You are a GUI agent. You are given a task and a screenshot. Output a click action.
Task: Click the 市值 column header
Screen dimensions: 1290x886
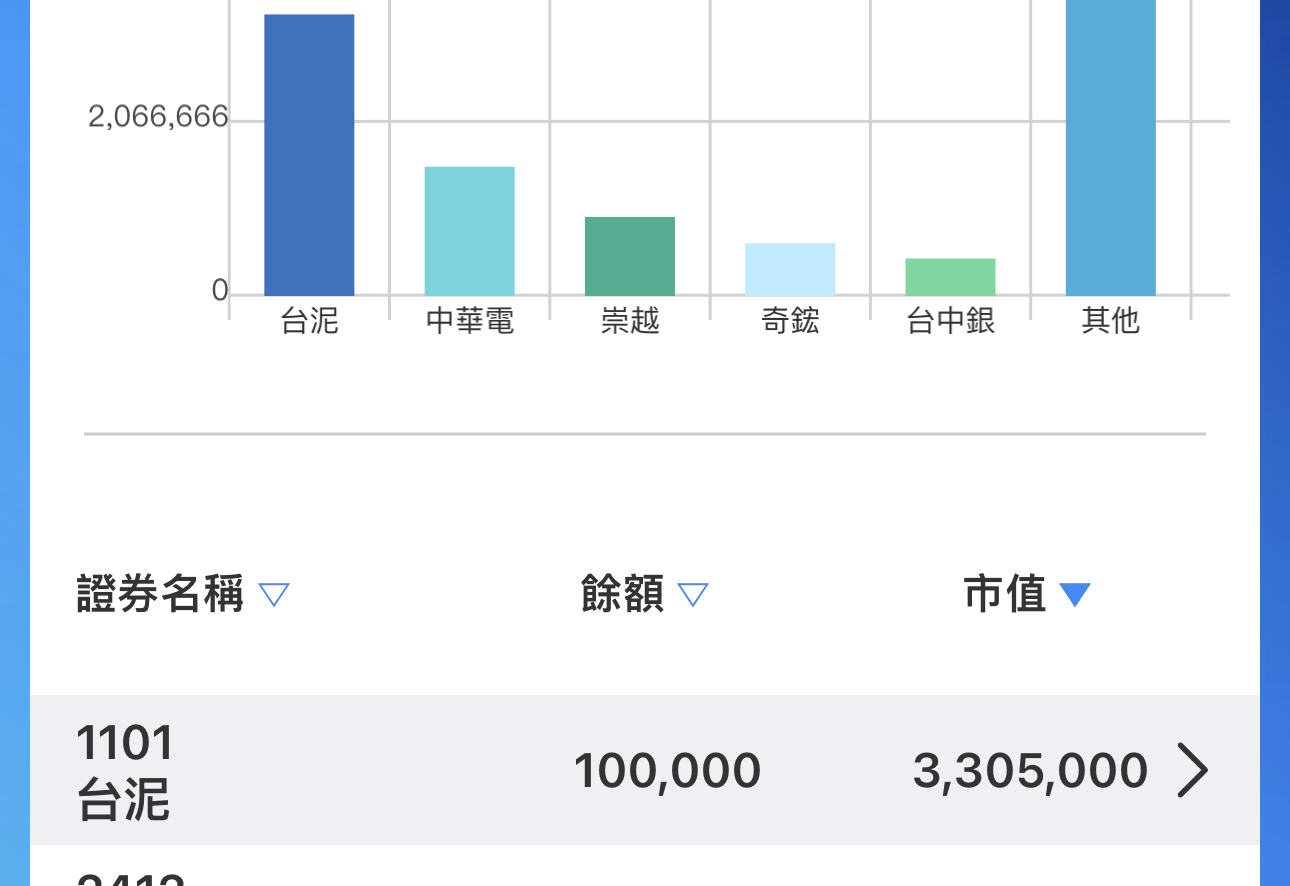coord(1005,595)
